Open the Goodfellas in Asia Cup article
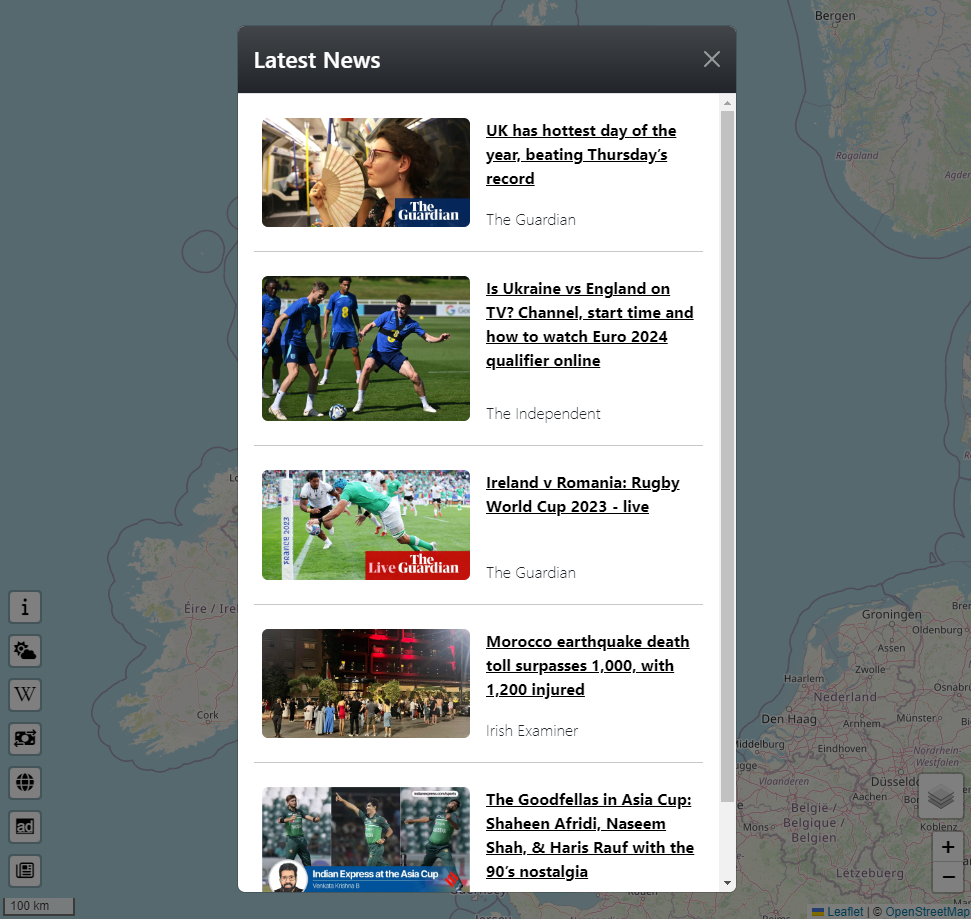The image size is (971, 919). (x=589, y=836)
